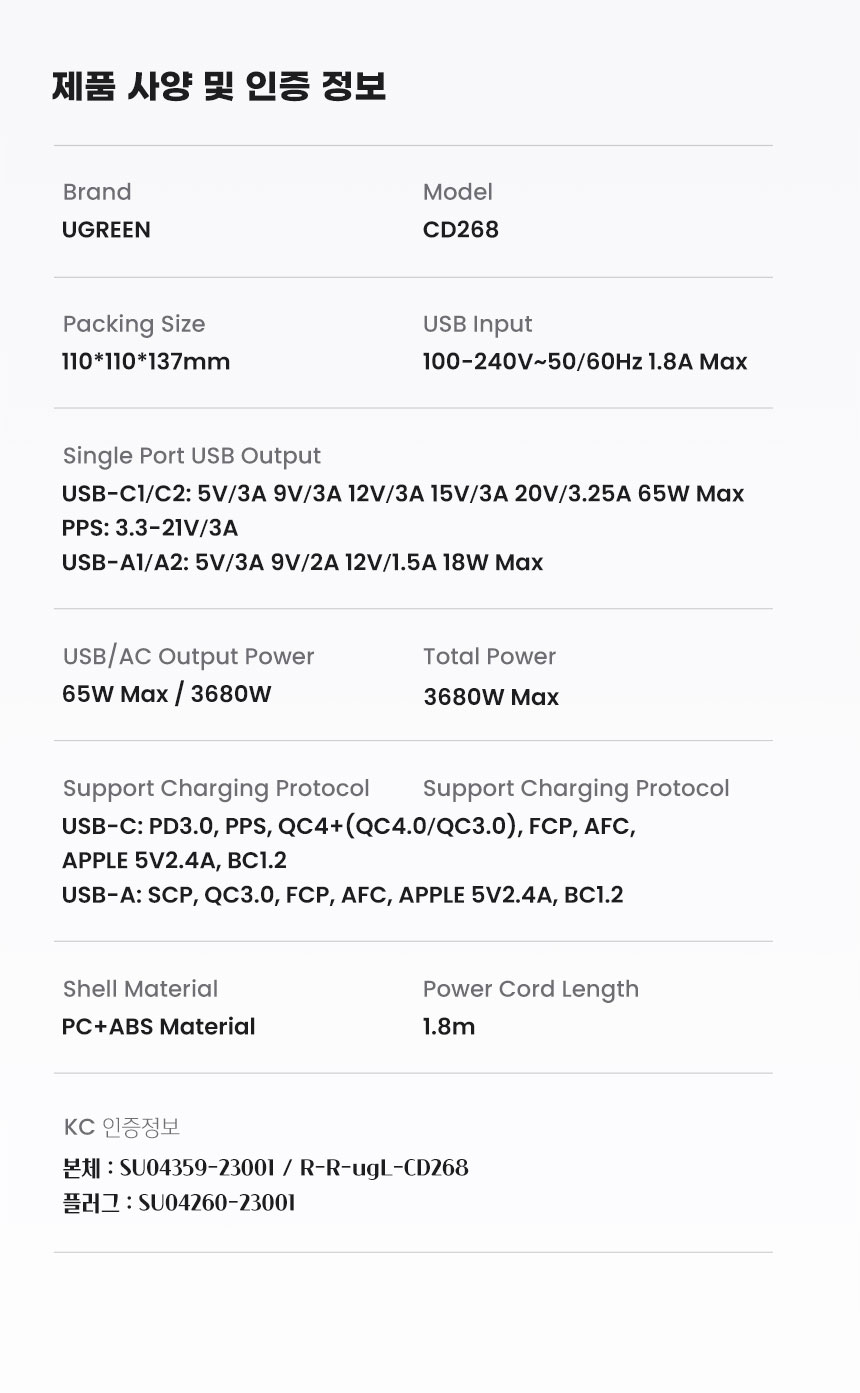Select the USB-C1/C2 output specification line

(x=402, y=494)
